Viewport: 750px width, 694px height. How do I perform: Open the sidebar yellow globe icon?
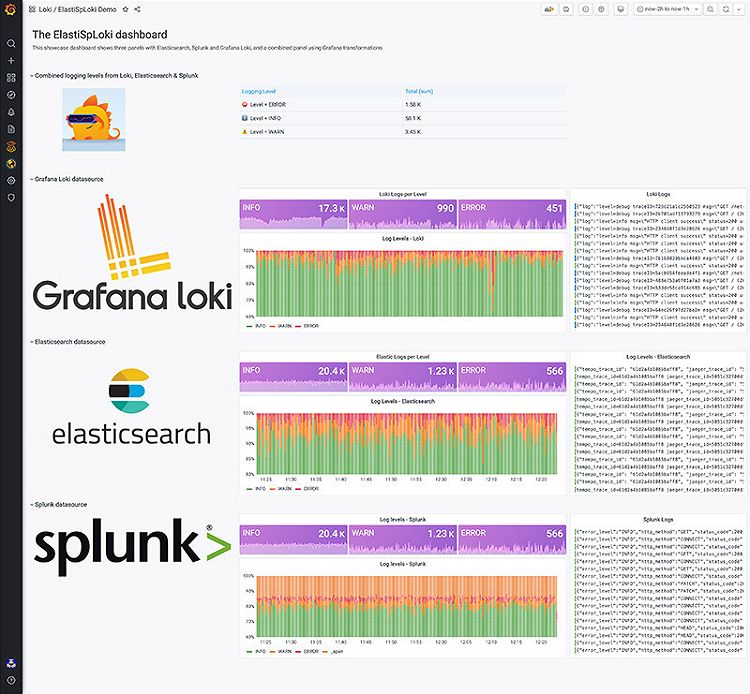pyautogui.click(x=11, y=164)
